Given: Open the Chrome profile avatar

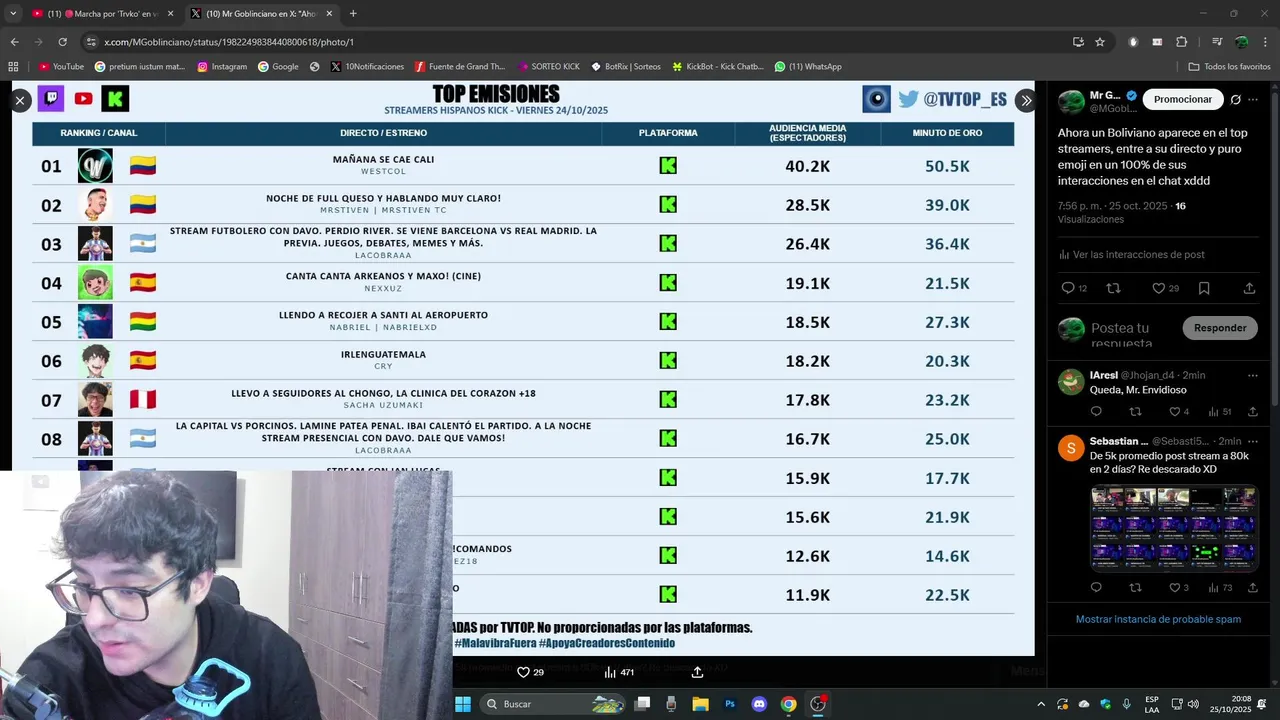Looking at the screenshot, I should tap(1241, 42).
